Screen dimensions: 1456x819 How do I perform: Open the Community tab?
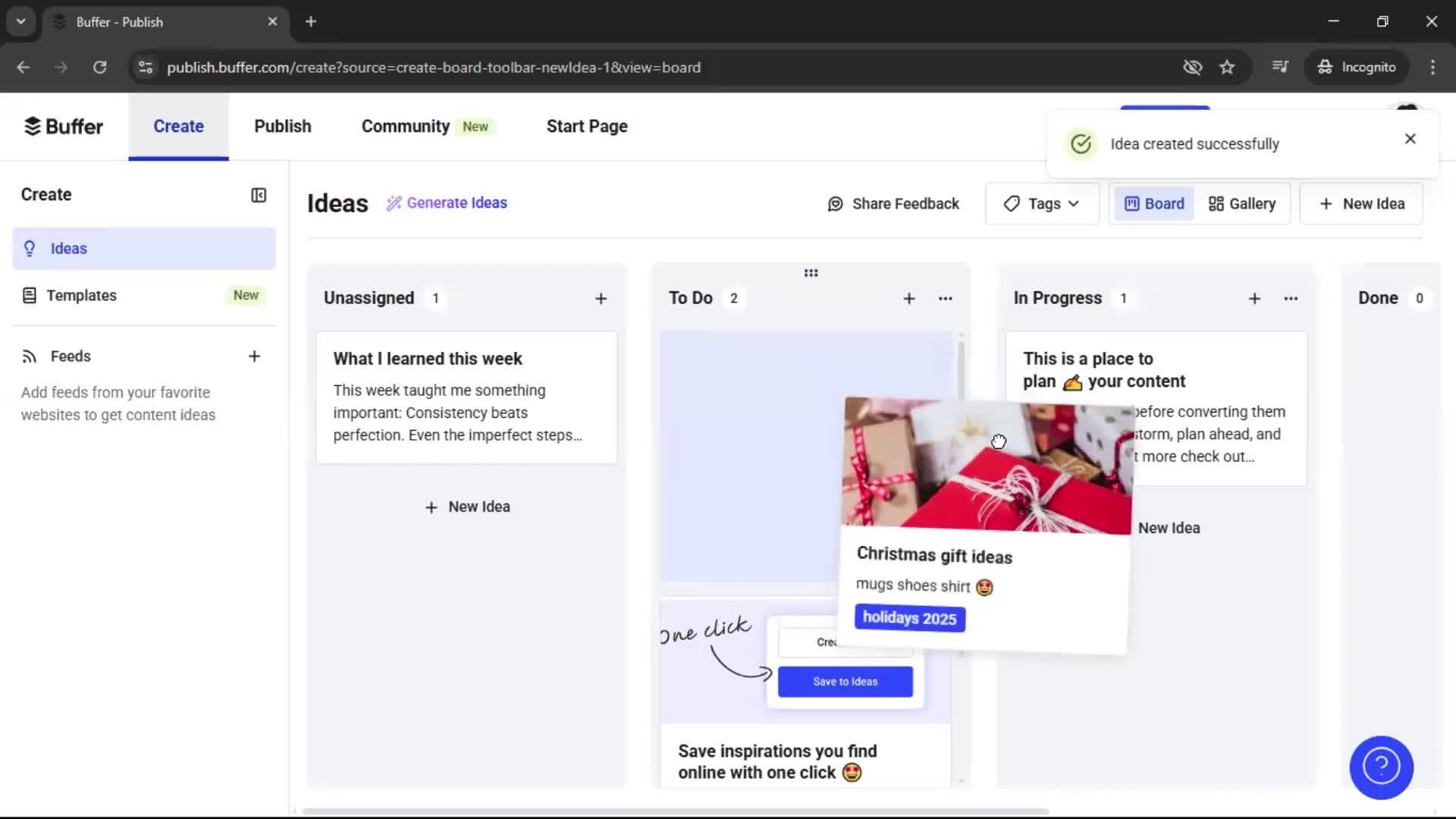(405, 126)
